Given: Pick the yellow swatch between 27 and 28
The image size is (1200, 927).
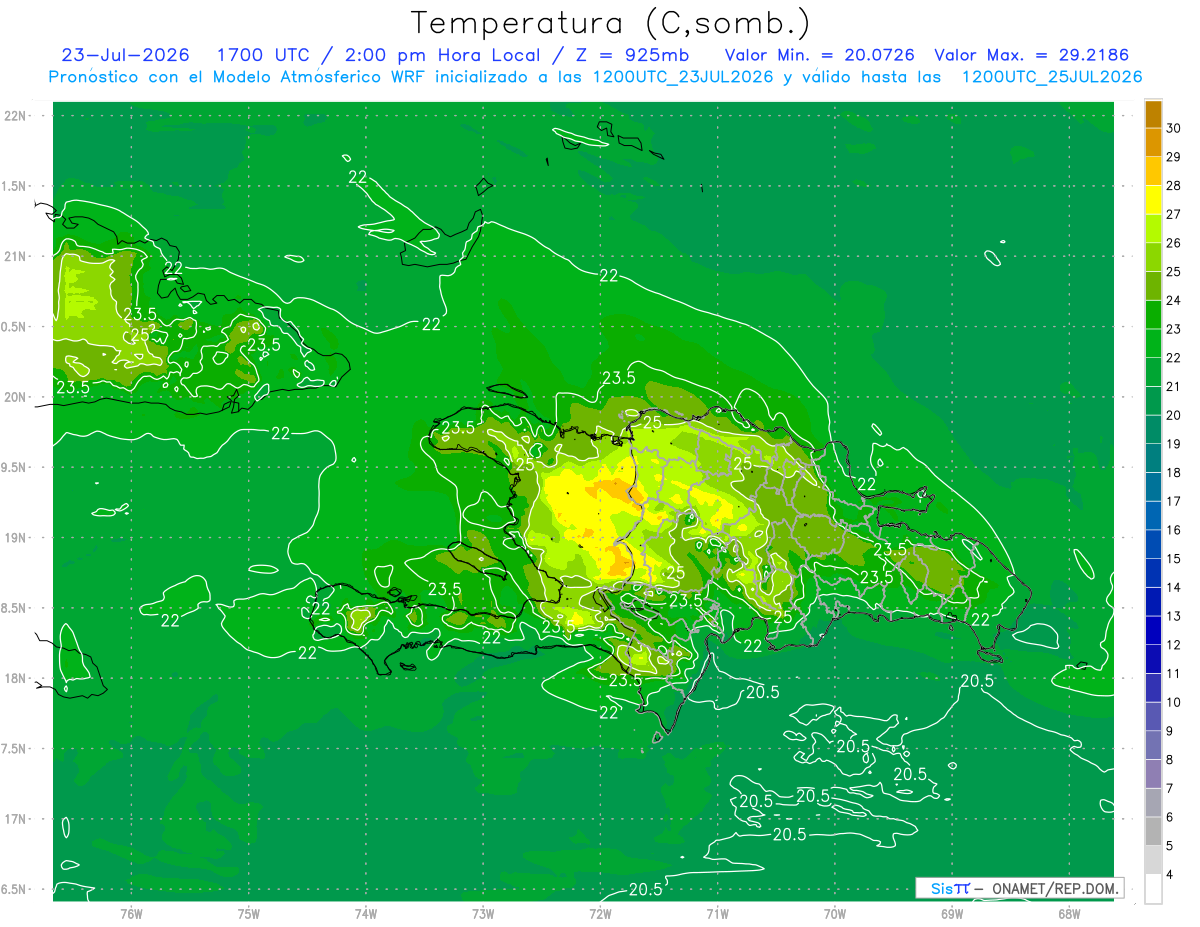Looking at the screenshot, I should tap(1153, 200).
